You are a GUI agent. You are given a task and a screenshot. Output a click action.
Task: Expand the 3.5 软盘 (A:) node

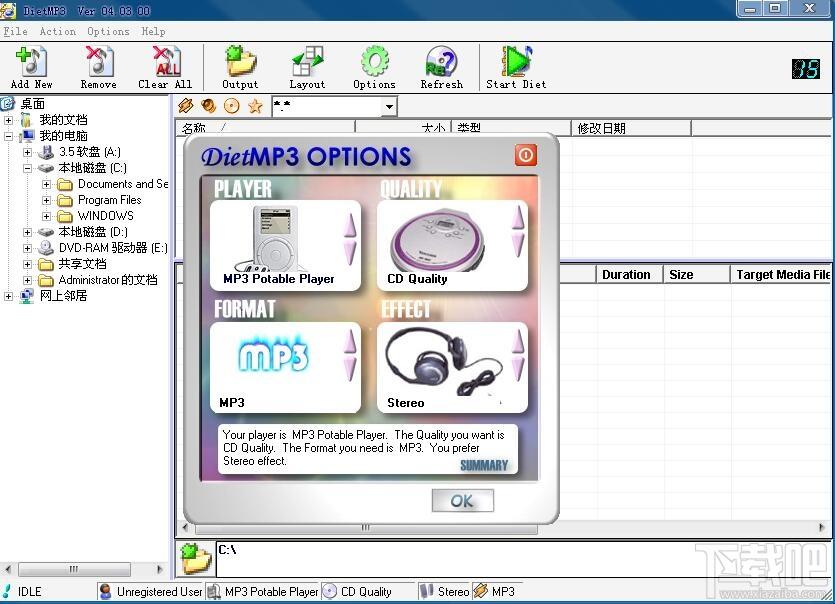pyautogui.click(x=28, y=152)
